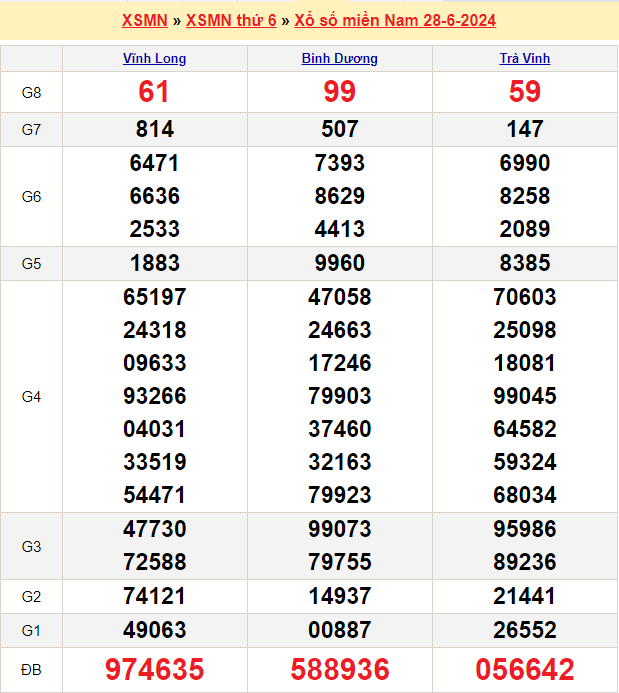Select the red G8 number 99

(339, 92)
